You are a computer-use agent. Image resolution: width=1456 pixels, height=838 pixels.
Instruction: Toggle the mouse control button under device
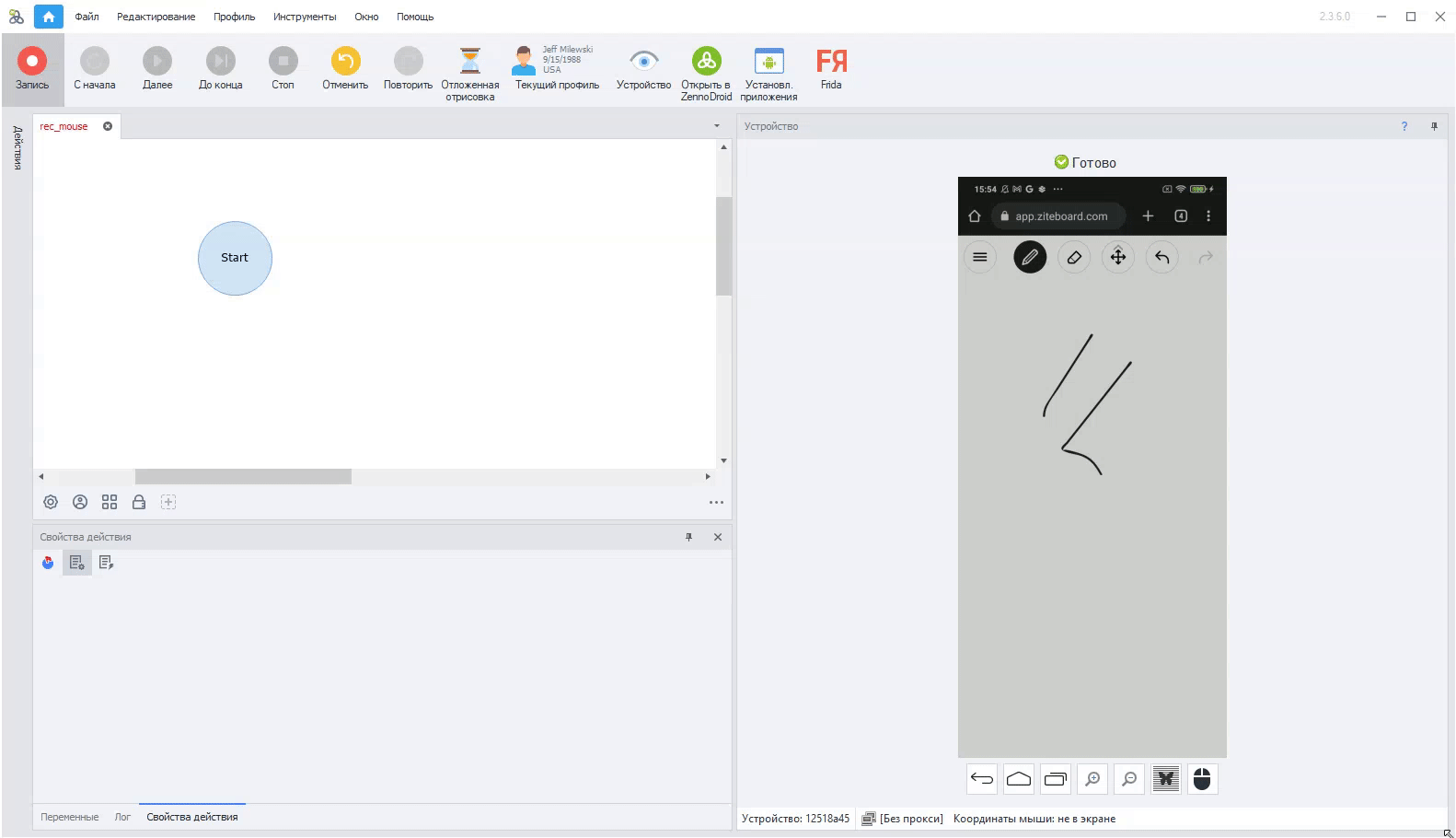click(x=1202, y=779)
